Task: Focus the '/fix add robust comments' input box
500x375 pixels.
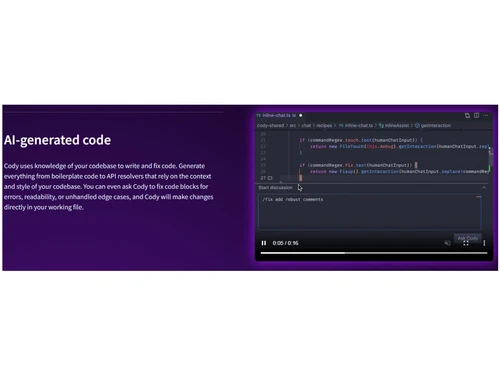Action: coord(370,212)
